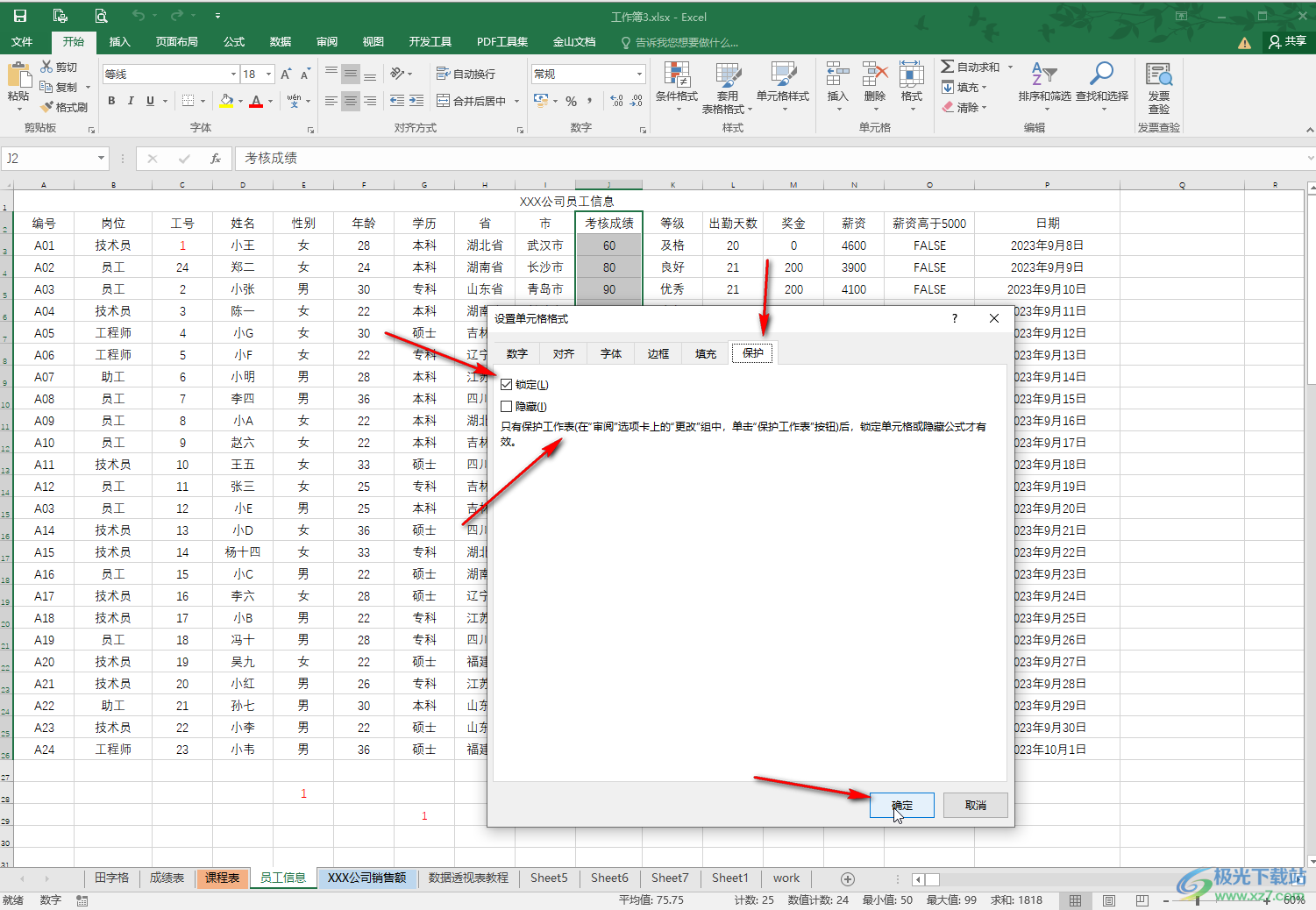This screenshot has height=910, width=1316.
Task: Expand the Clear (清除) dropdown
Action: coord(985,108)
